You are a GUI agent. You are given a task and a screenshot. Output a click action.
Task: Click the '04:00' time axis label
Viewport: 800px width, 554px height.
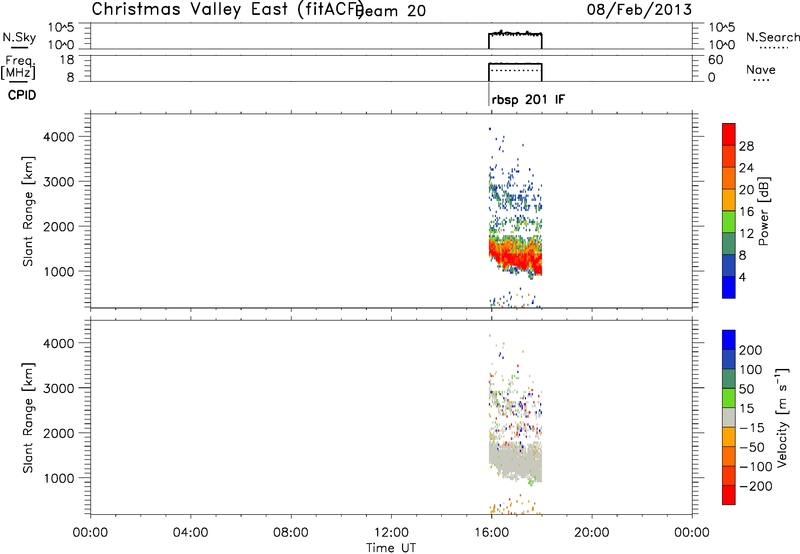190,533
